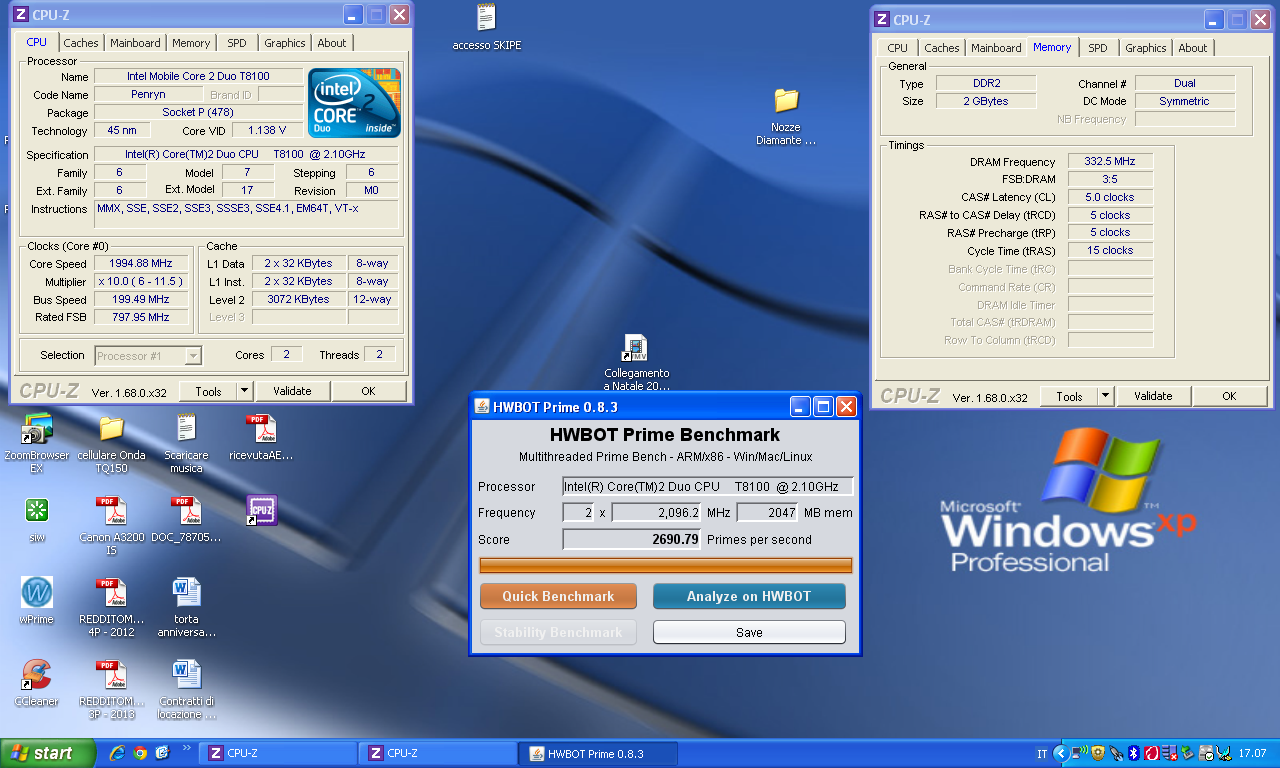Switch to Mainboard tab in left CPU-Z
Screen dimensions: 1280x768
click(x=135, y=43)
